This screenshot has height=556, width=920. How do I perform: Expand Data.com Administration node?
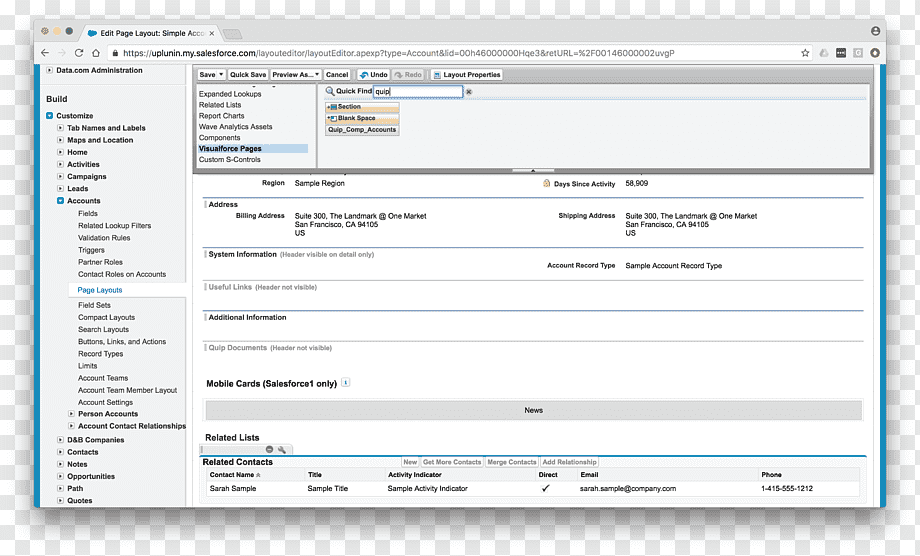[x=50, y=70]
